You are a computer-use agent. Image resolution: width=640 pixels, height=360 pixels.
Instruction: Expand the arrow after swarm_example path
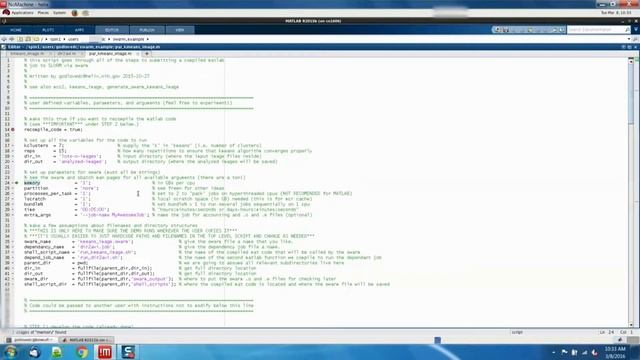(x=148, y=39)
